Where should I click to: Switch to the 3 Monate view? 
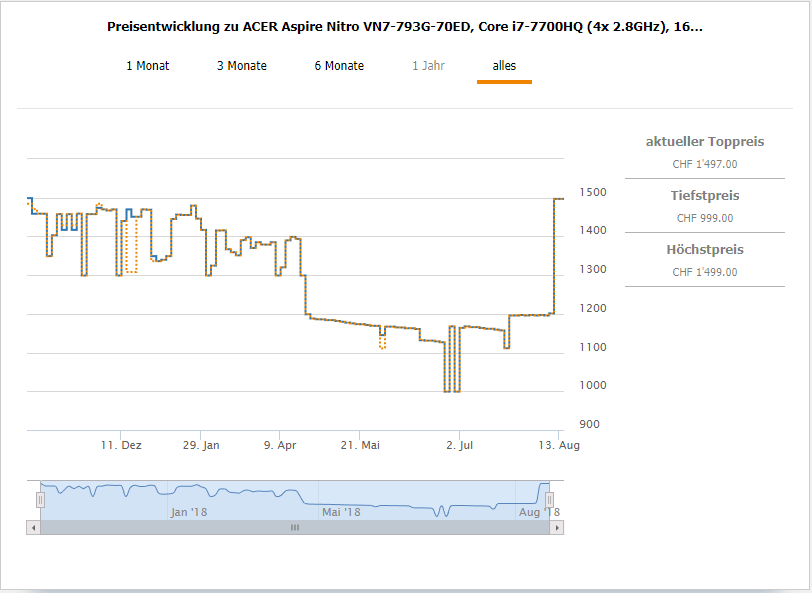pos(242,66)
